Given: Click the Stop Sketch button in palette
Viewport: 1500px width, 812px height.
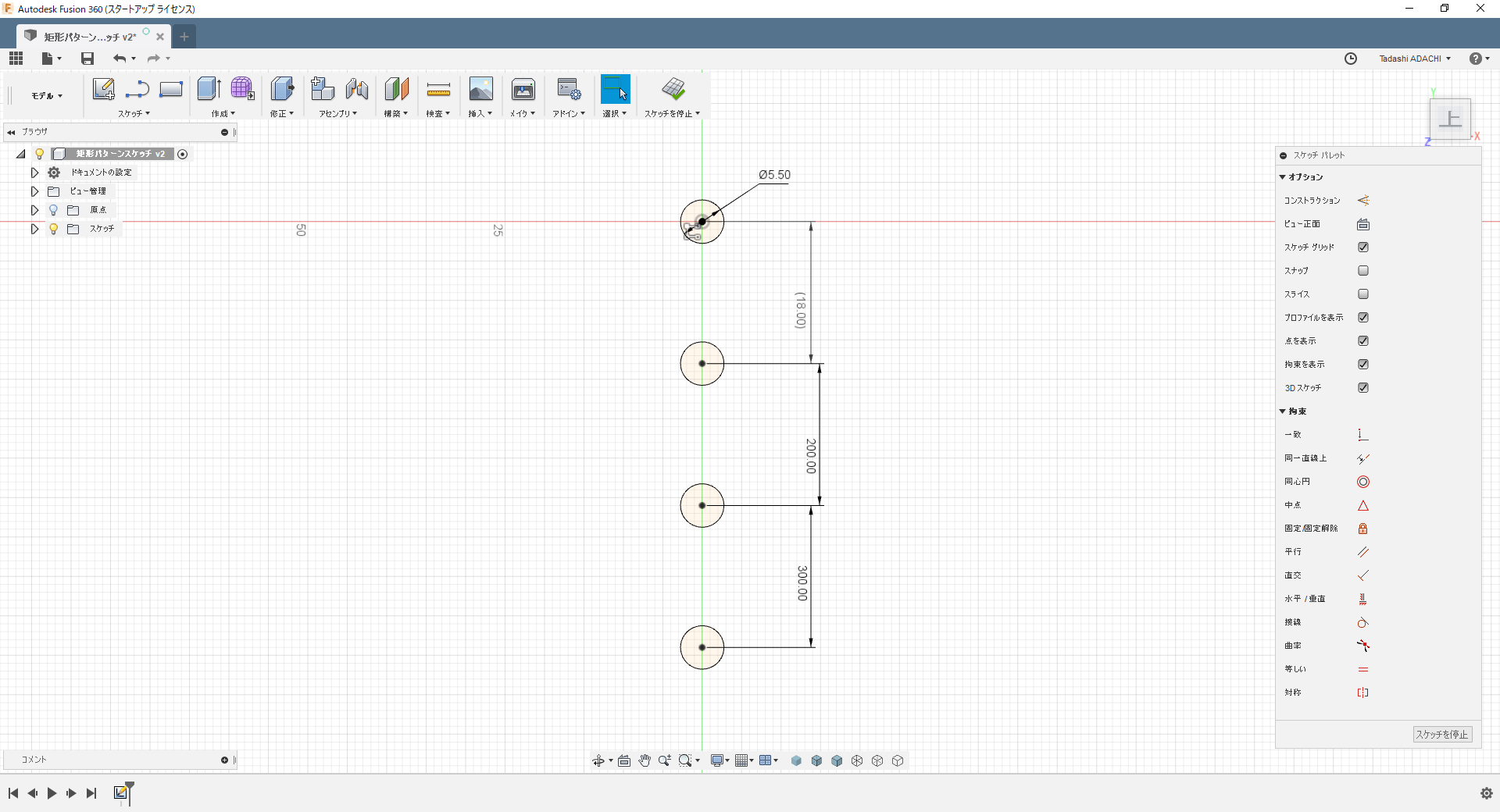Looking at the screenshot, I should (x=1442, y=735).
